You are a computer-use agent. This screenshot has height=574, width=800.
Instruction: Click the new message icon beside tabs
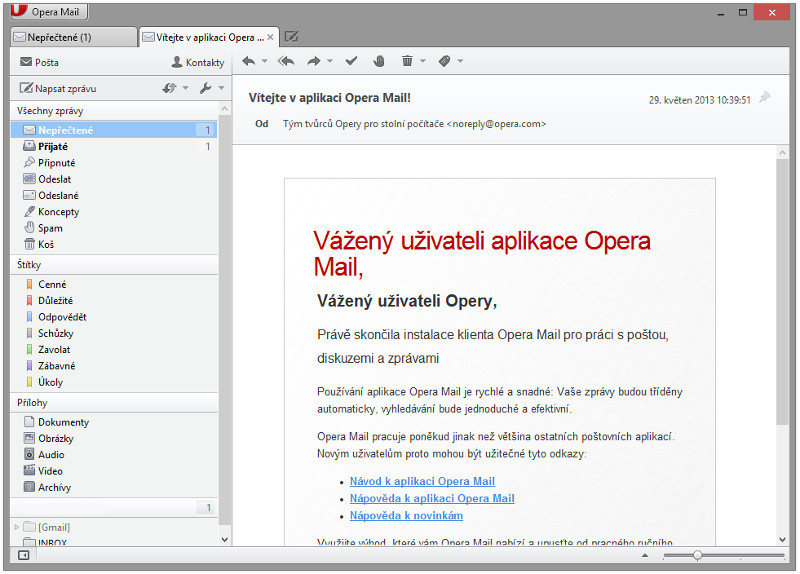click(292, 37)
